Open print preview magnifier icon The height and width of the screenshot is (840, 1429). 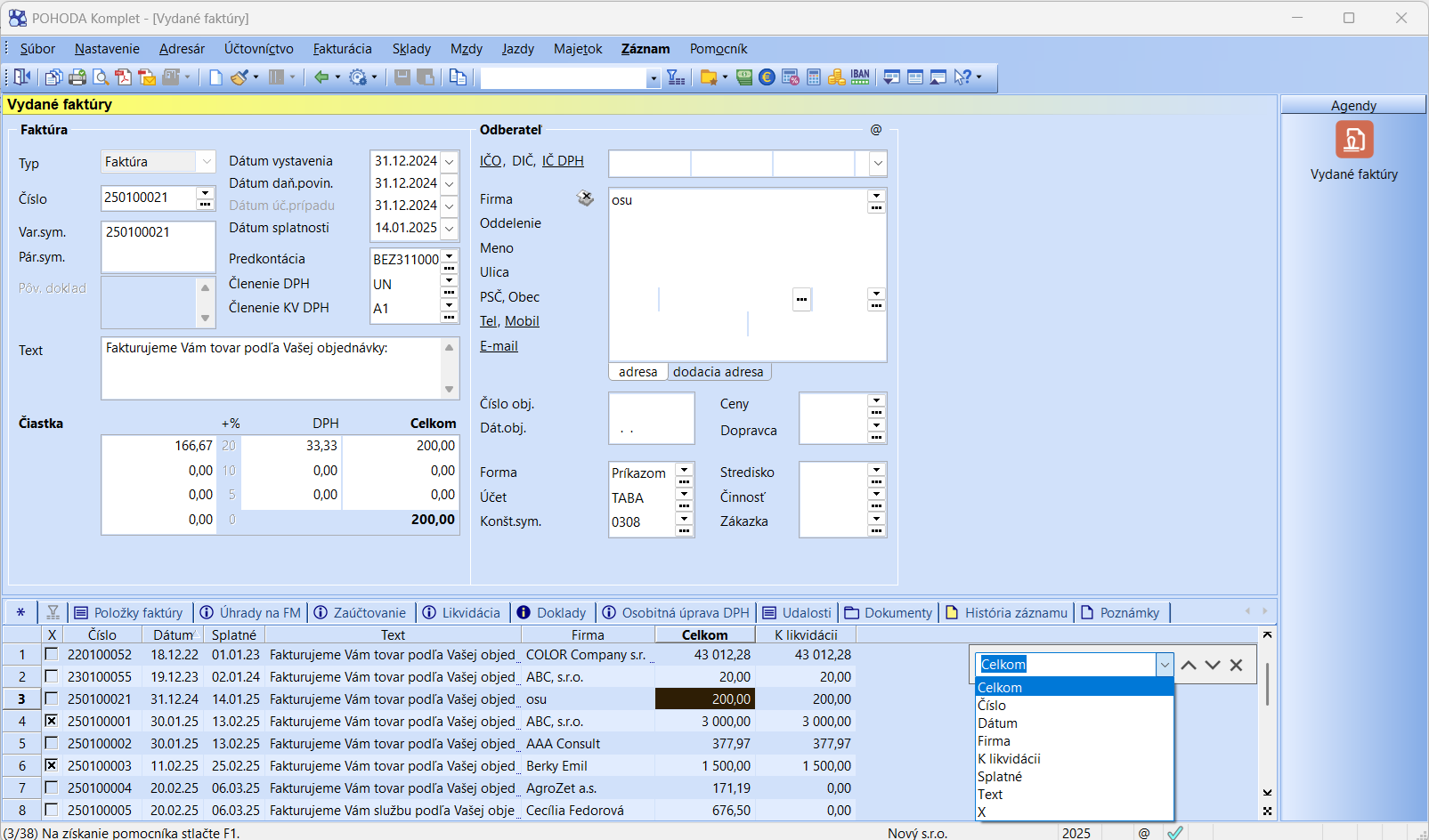101,77
